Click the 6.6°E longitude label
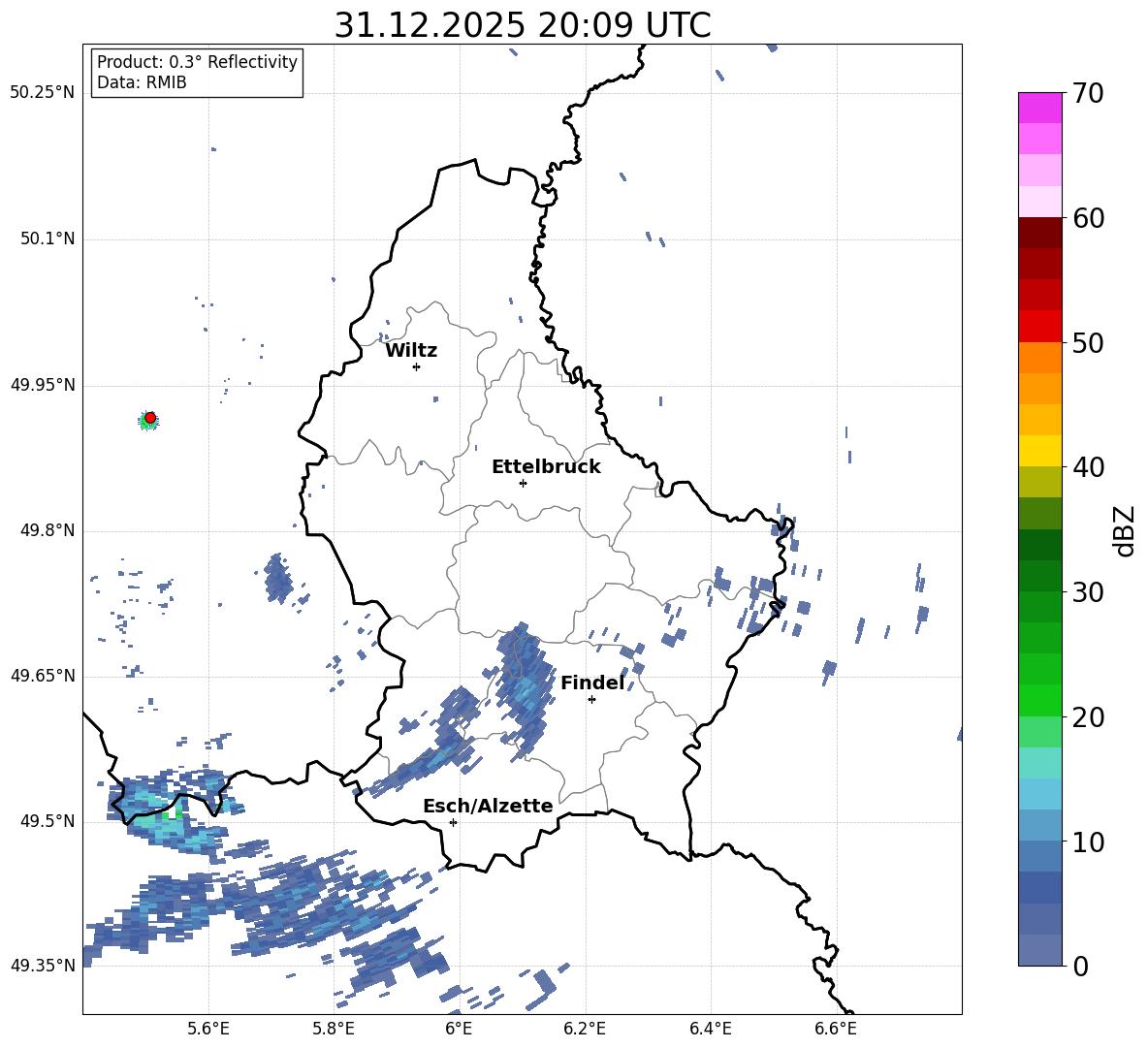 pos(836,1029)
